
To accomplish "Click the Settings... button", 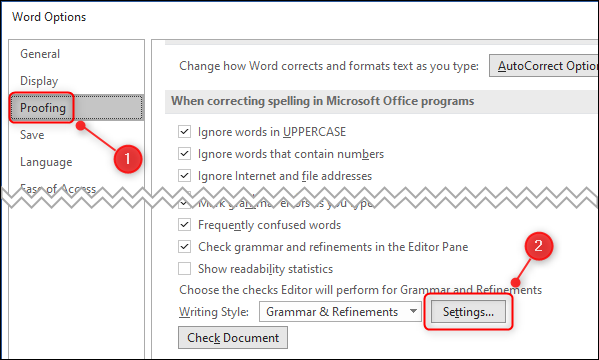I will click(468, 312).
